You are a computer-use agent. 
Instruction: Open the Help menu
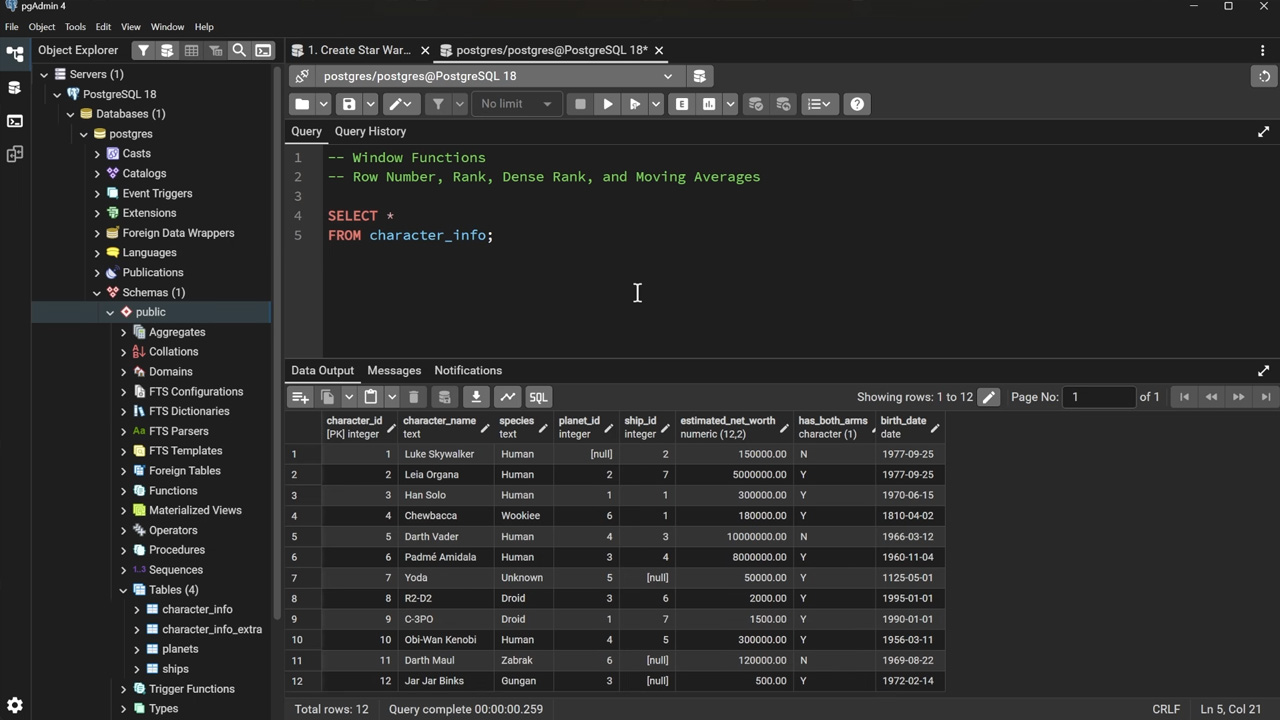coord(204,27)
